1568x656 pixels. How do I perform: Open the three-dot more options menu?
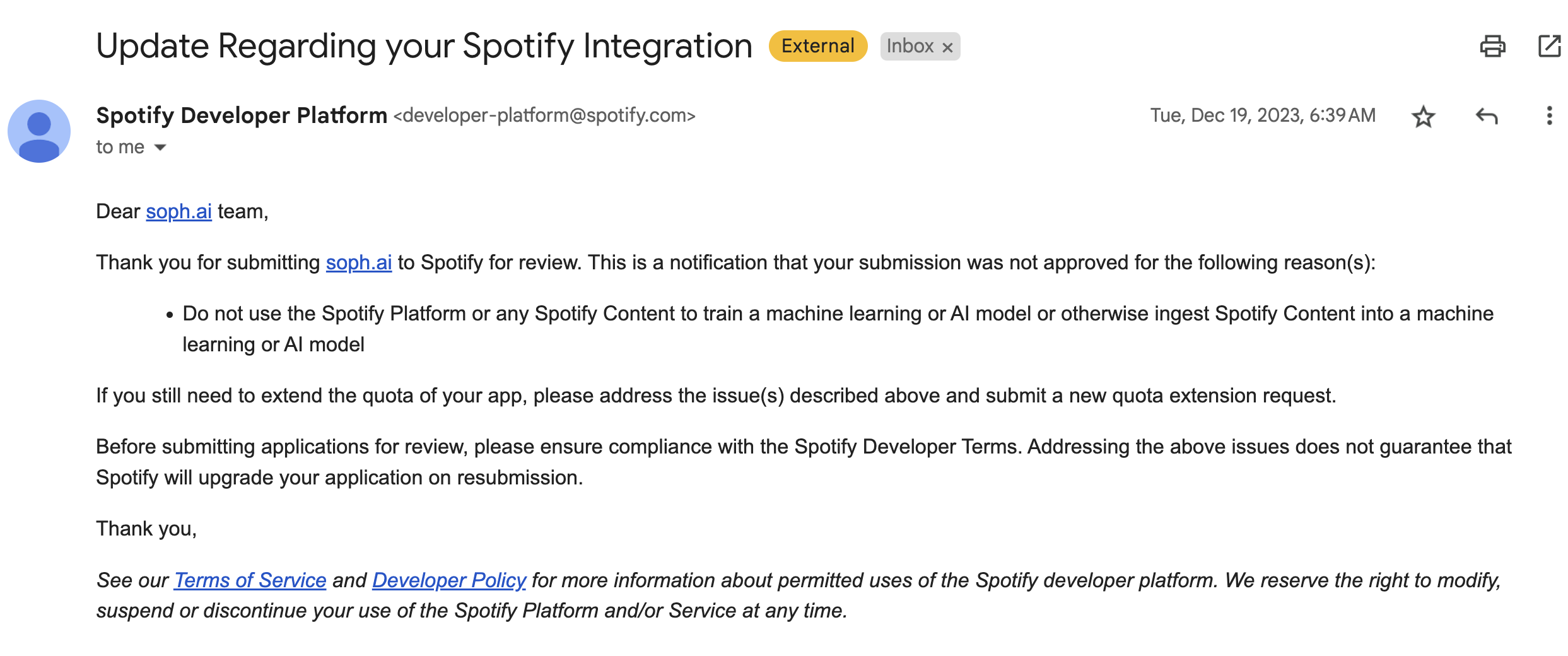click(1549, 116)
